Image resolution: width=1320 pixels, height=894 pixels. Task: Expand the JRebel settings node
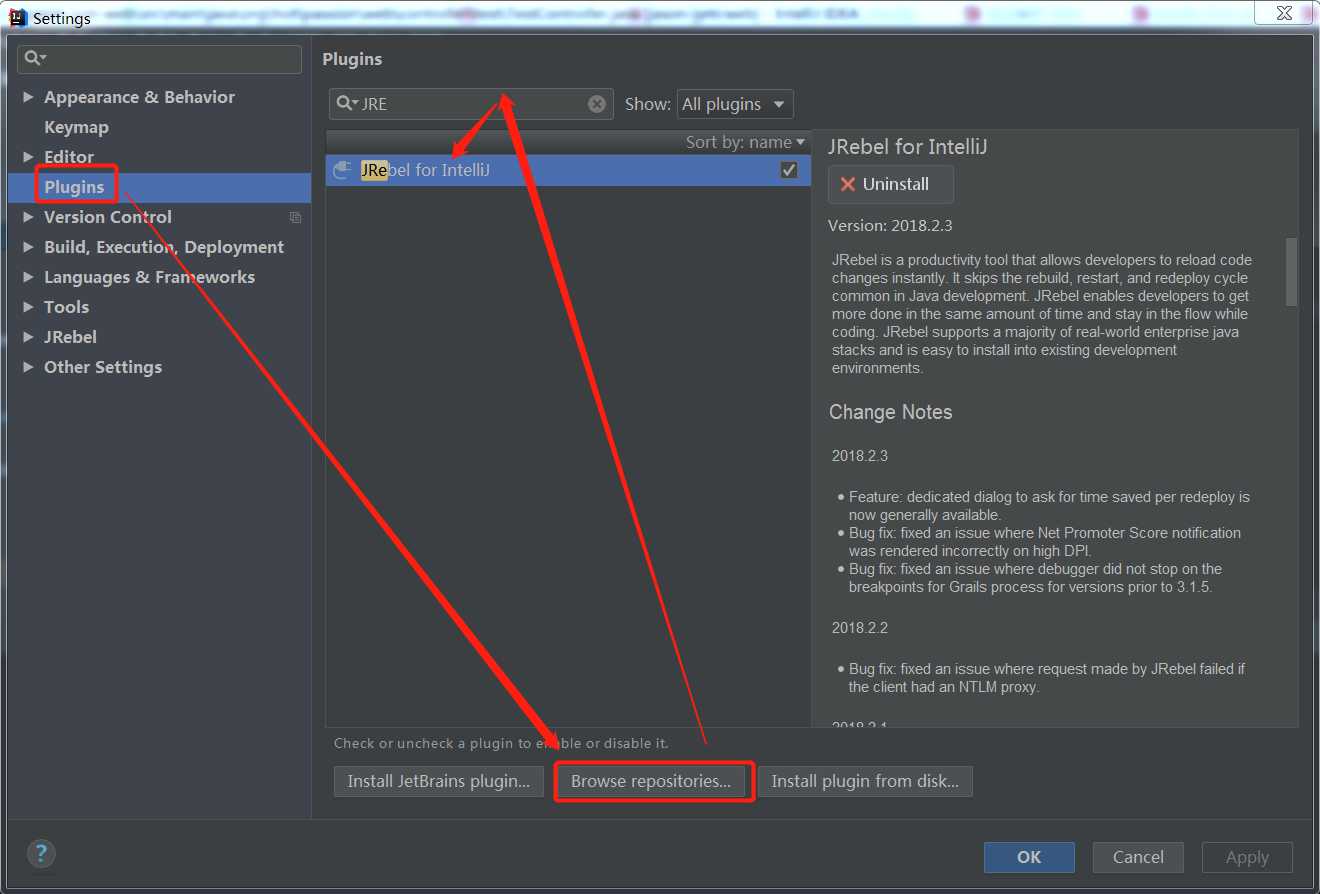[28, 337]
